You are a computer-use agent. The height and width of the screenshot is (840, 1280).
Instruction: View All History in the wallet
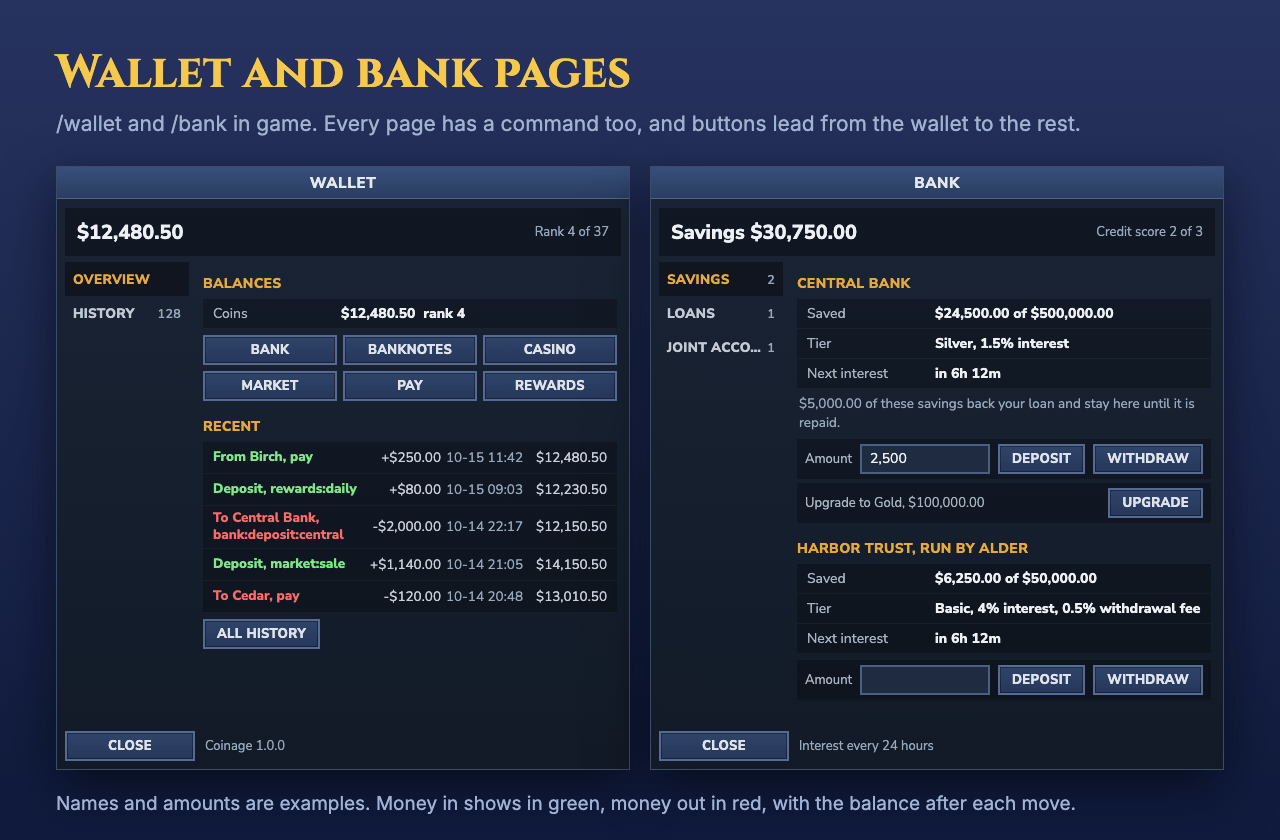[261, 634]
